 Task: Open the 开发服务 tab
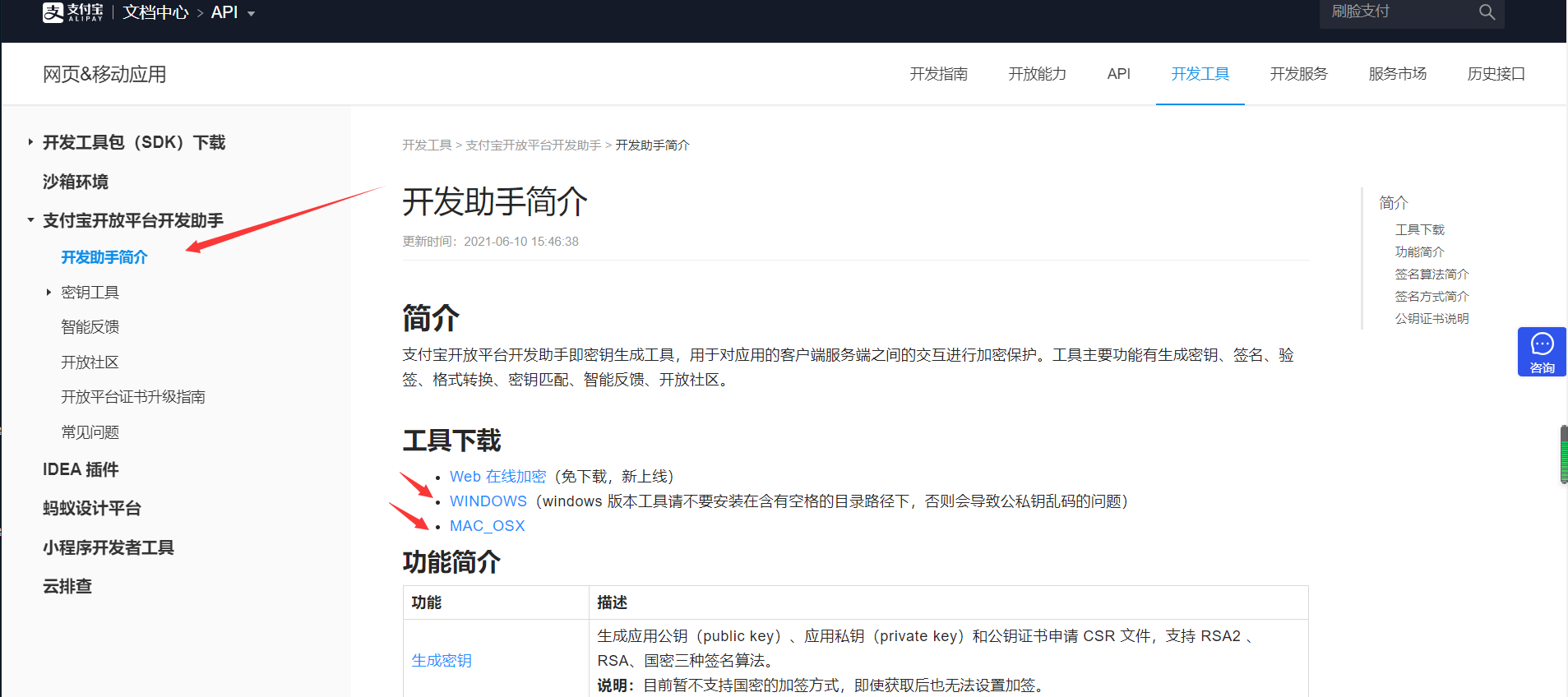[x=1298, y=74]
